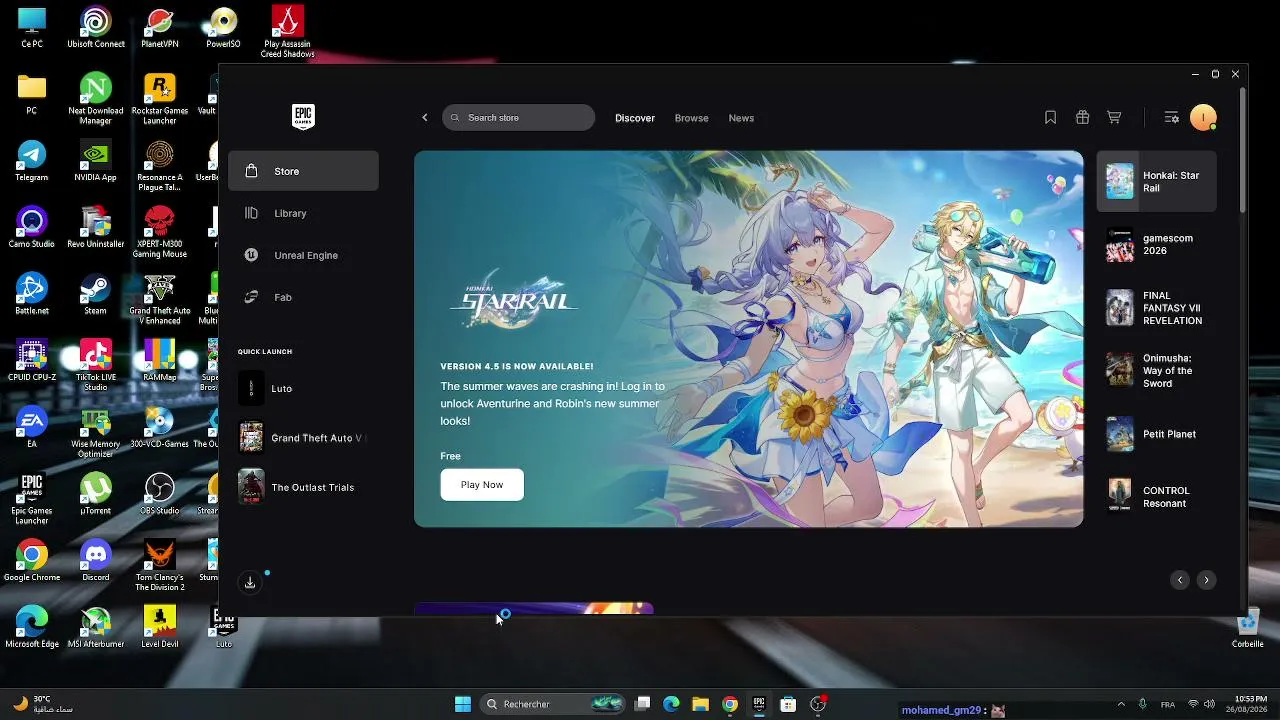
Task: Click the Search store field
Action: 518,118
